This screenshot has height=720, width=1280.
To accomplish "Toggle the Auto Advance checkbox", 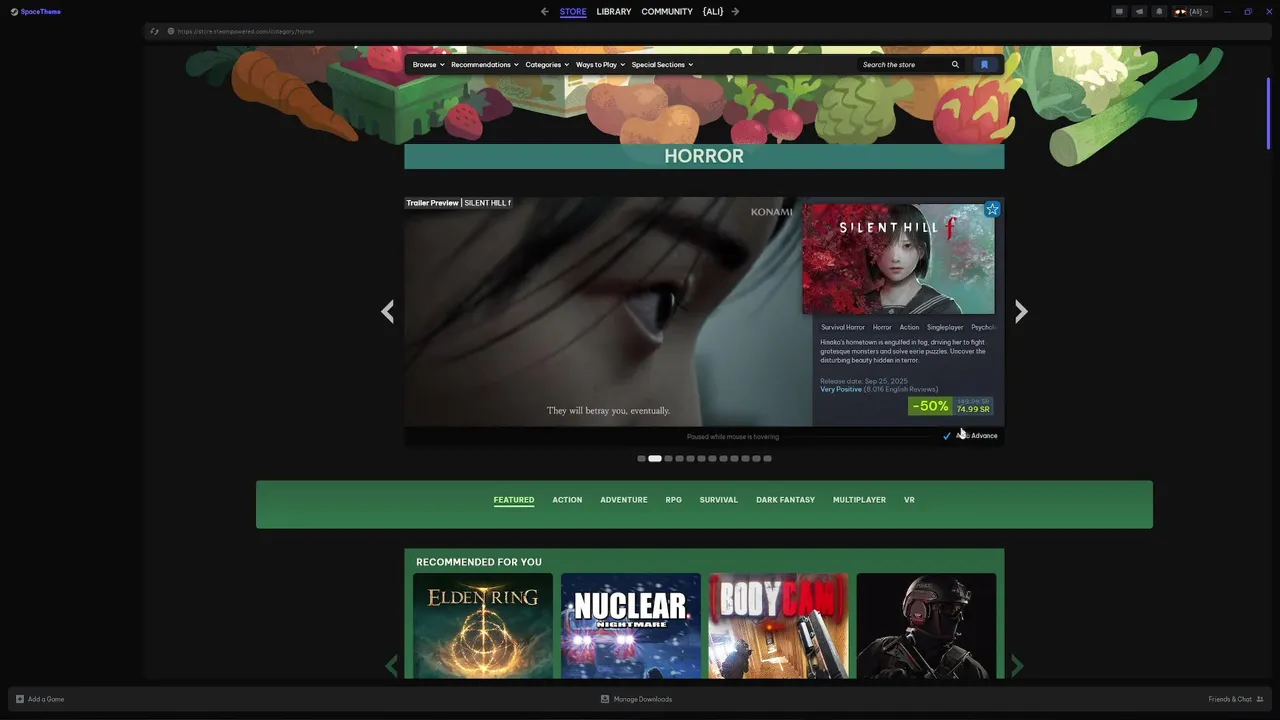I will coord(947,436).
